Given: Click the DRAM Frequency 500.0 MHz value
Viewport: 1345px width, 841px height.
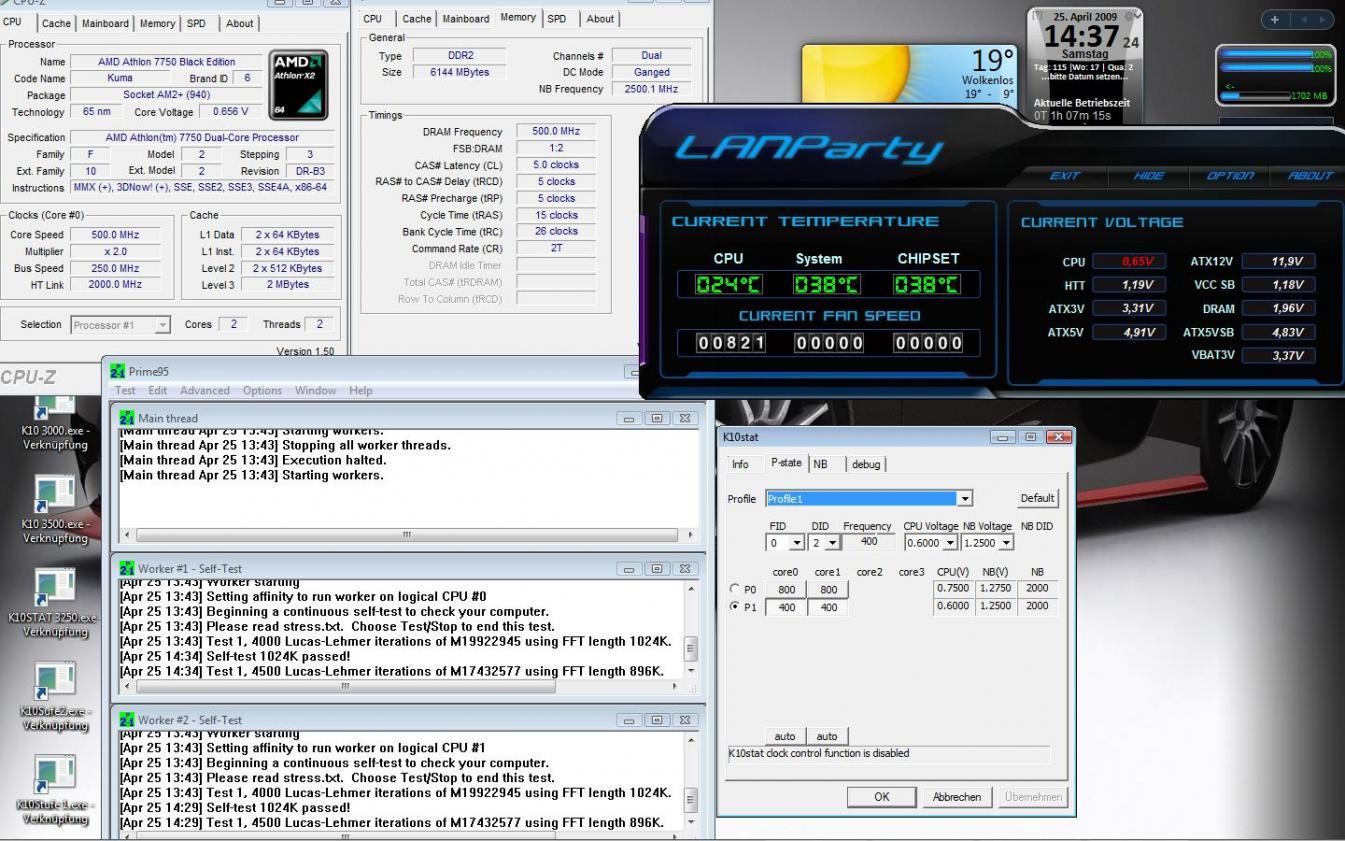Looking at the screenshot, I should pos(556,131).
